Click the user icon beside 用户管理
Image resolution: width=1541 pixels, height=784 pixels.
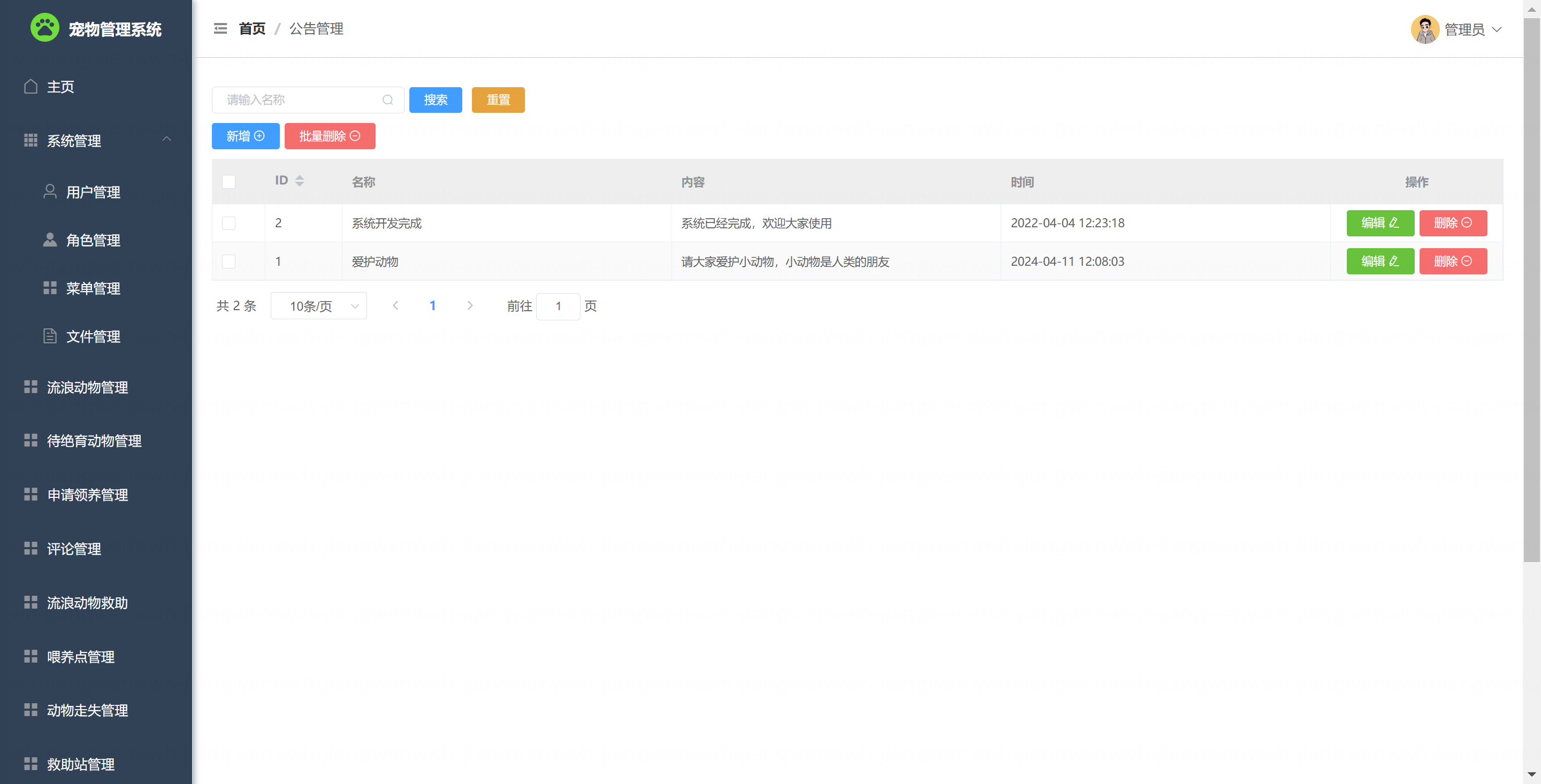click(50, 191)
